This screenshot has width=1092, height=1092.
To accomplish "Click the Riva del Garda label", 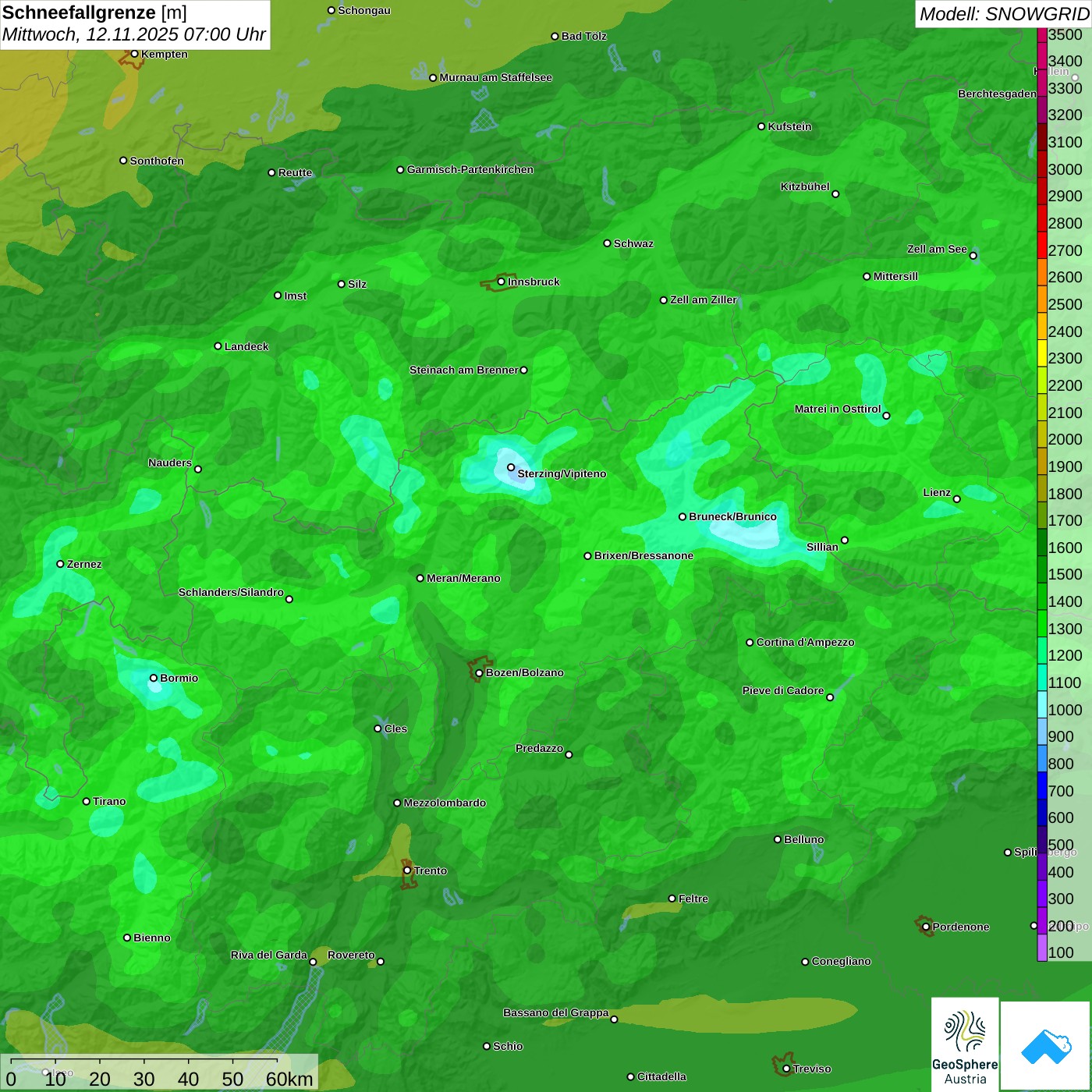I will (x=269, y=955).
